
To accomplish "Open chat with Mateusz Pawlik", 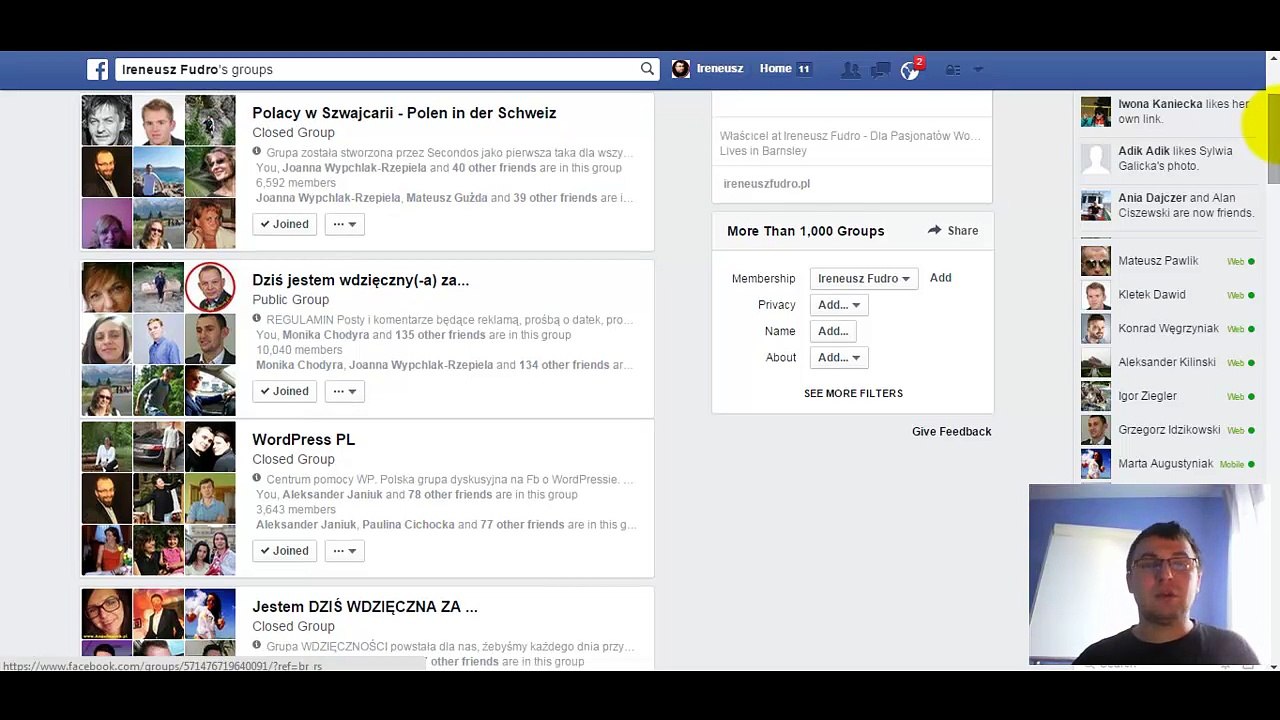I will click(x=1168, y=261).
